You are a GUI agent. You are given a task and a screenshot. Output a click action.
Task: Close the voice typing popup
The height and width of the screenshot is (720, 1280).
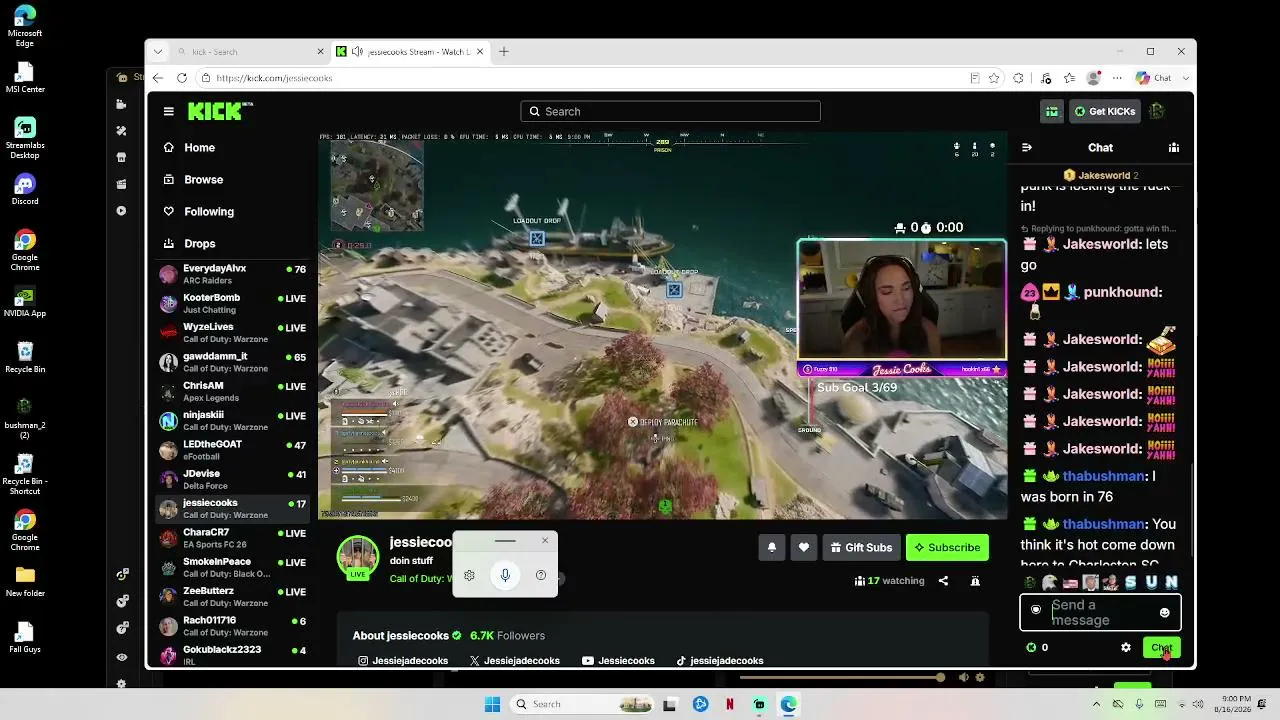(545, 541)
